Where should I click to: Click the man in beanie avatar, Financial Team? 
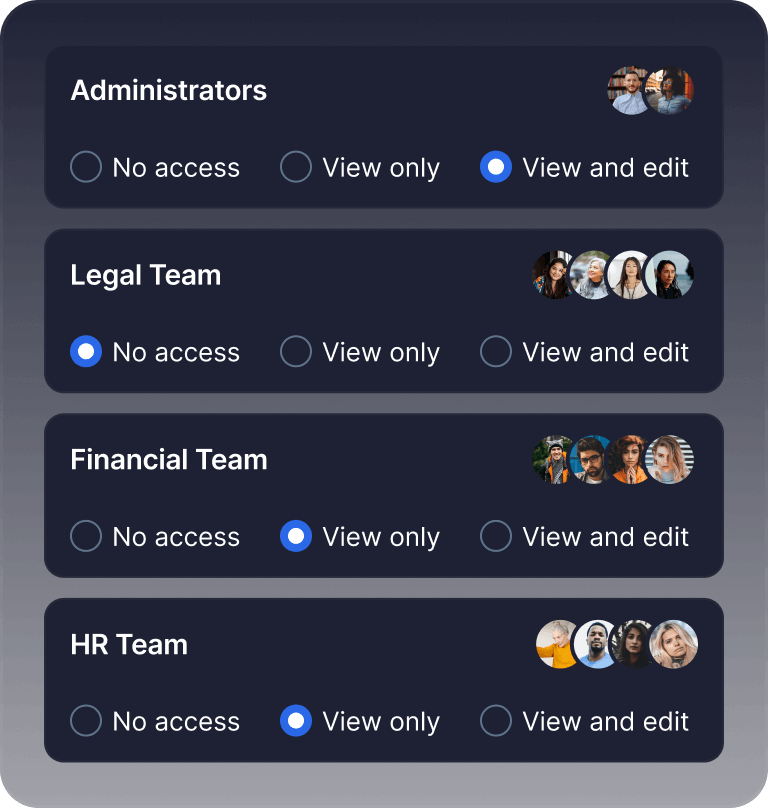coord(552,460)
